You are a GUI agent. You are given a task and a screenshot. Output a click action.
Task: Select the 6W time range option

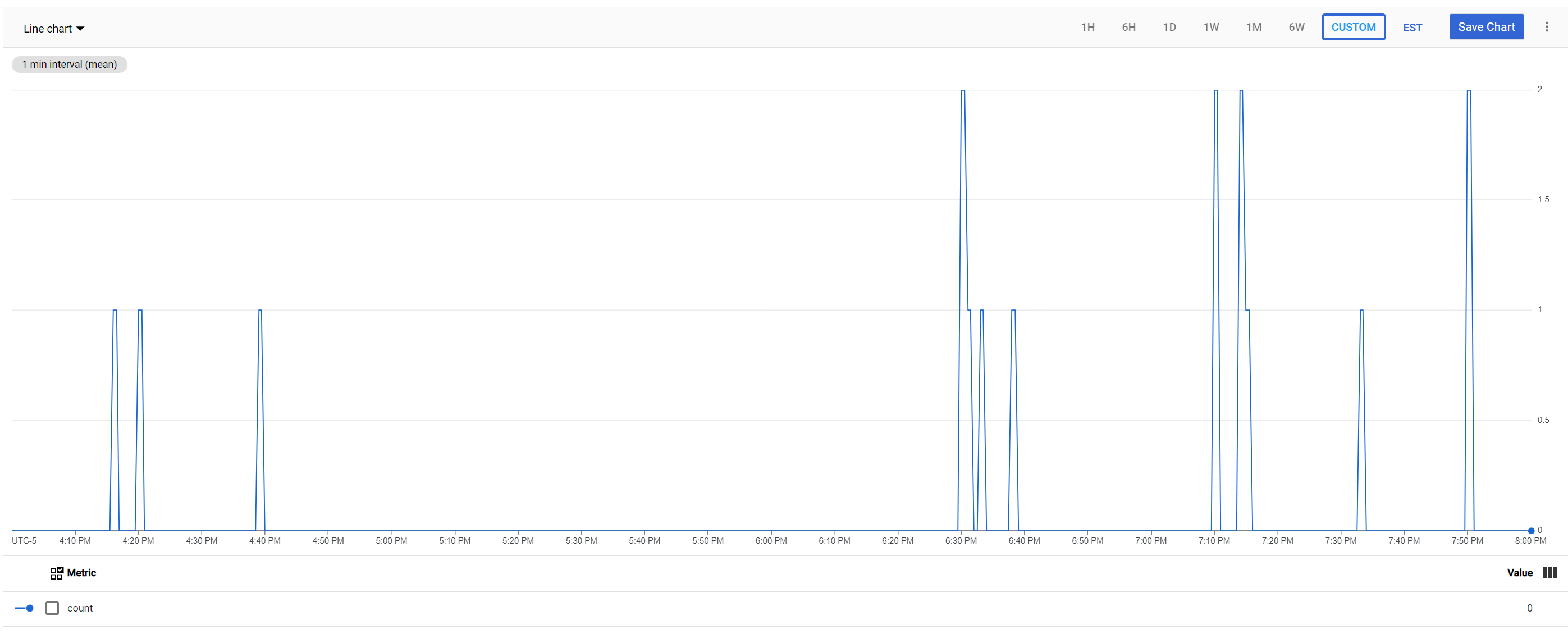point(1296,27)
